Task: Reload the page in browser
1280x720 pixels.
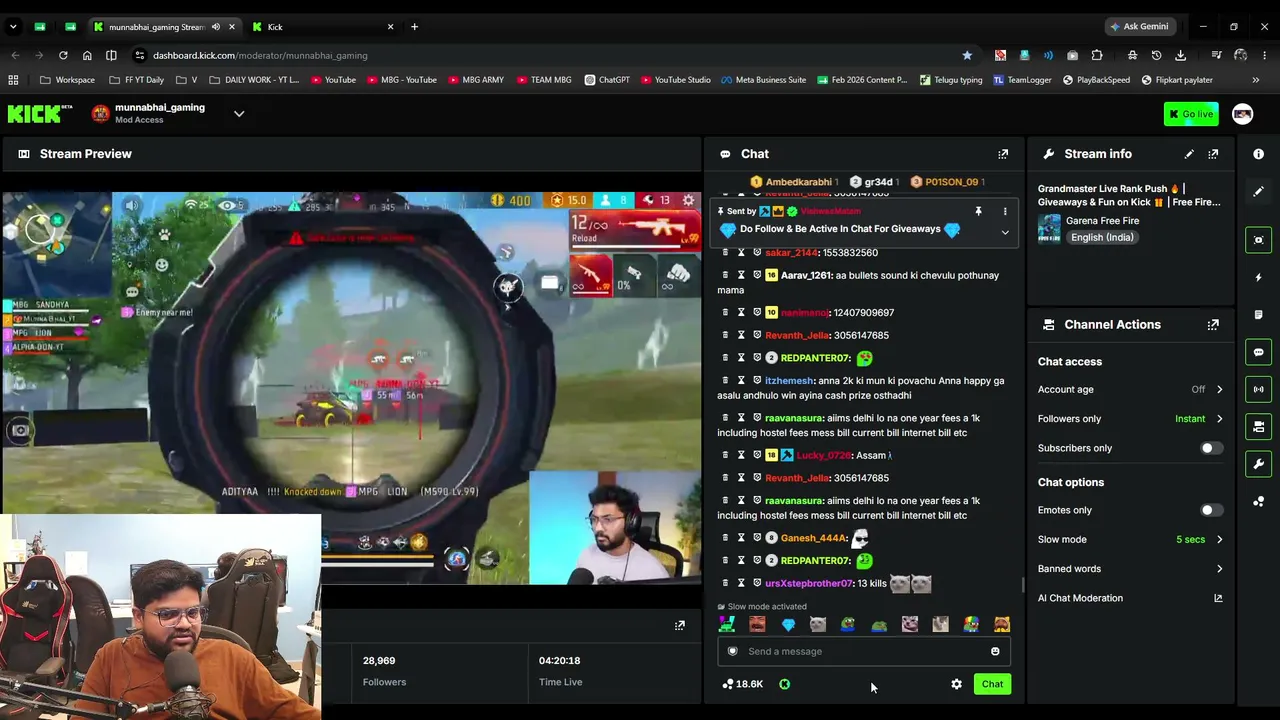Action: coord(63,55)
